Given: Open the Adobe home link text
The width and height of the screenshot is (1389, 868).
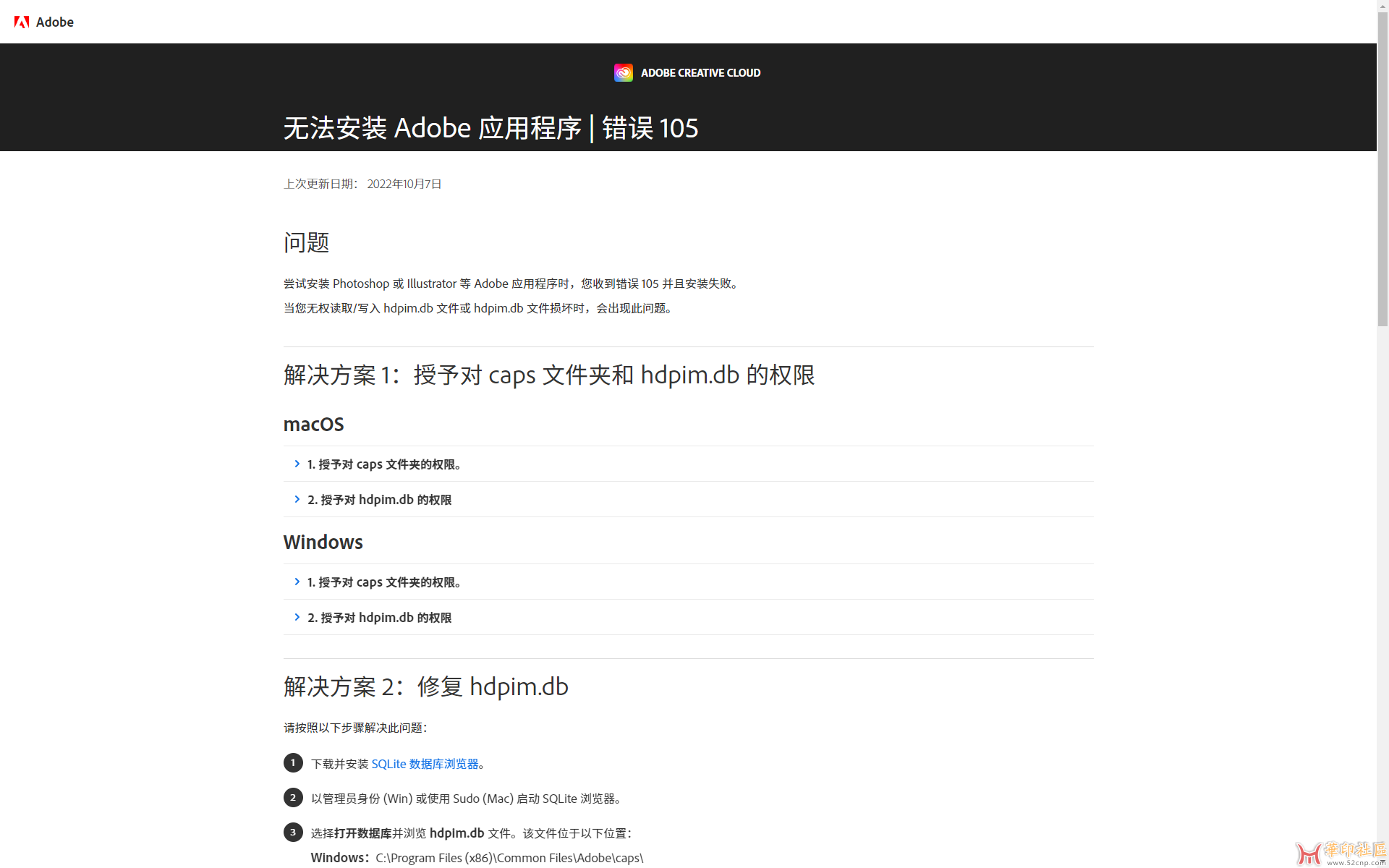Looking at the screenshot, I should (x=55, y=22).
